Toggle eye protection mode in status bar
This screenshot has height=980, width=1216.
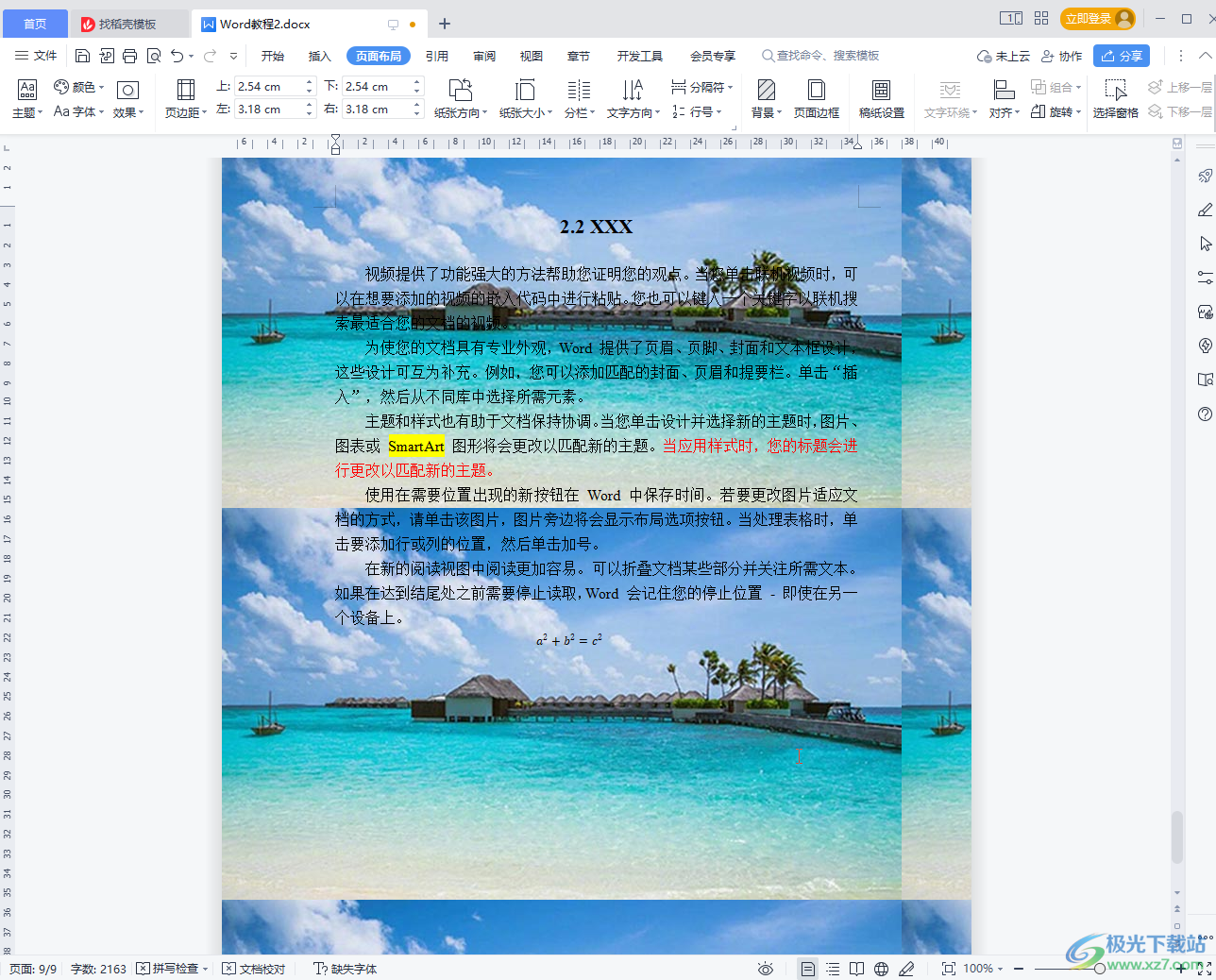(x=766, y=969)
